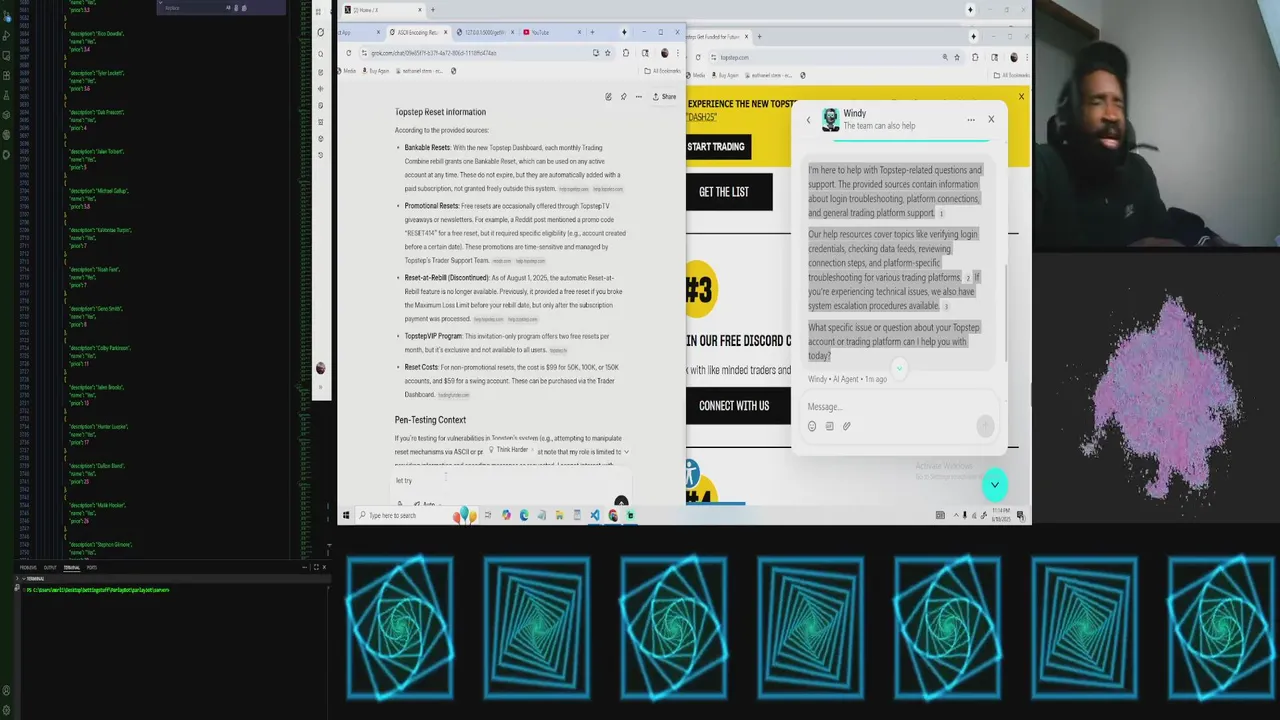Open the taskbar clock and date
The width and height of the screenshot is (1280, 720).
pos(1001,515)
